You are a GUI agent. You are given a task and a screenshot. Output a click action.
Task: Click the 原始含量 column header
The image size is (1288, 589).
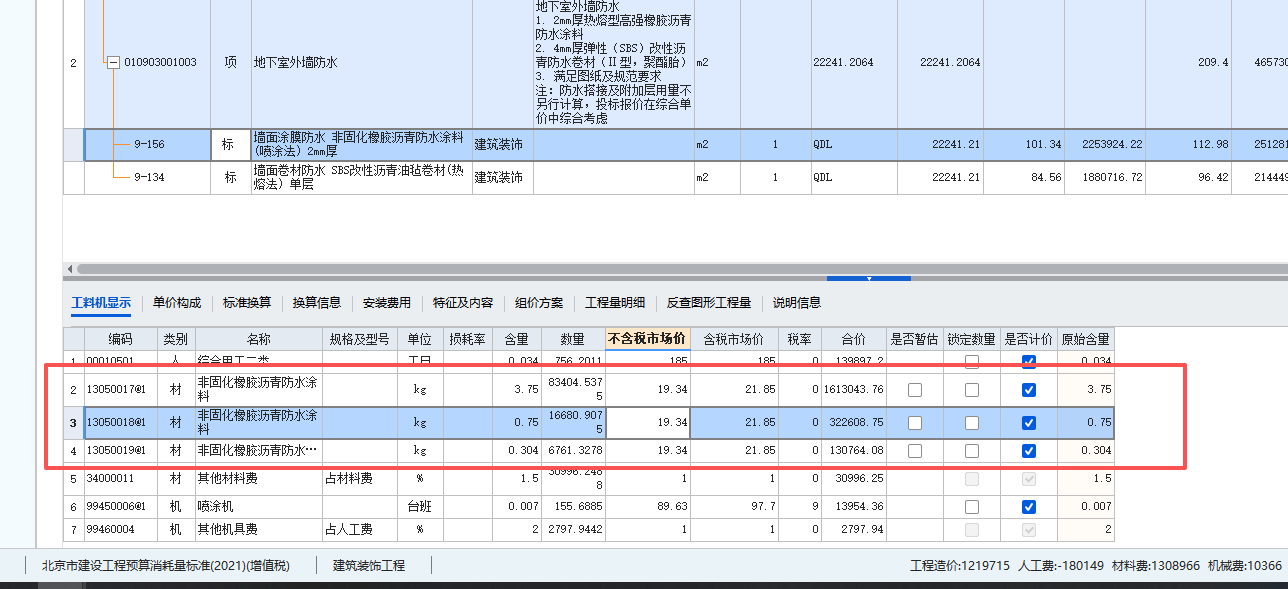point(1085,339)
